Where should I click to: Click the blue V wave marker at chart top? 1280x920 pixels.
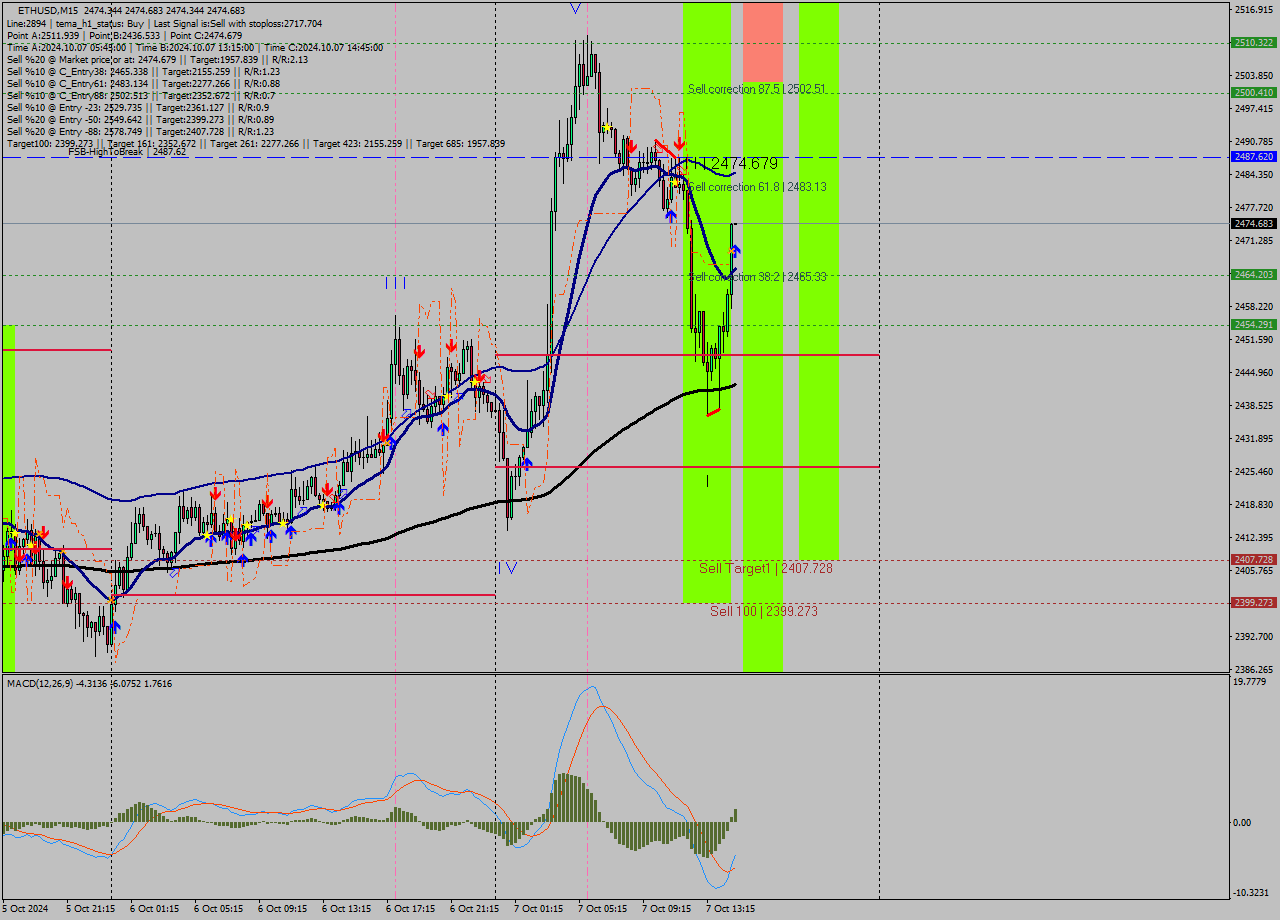click(575, 8)
